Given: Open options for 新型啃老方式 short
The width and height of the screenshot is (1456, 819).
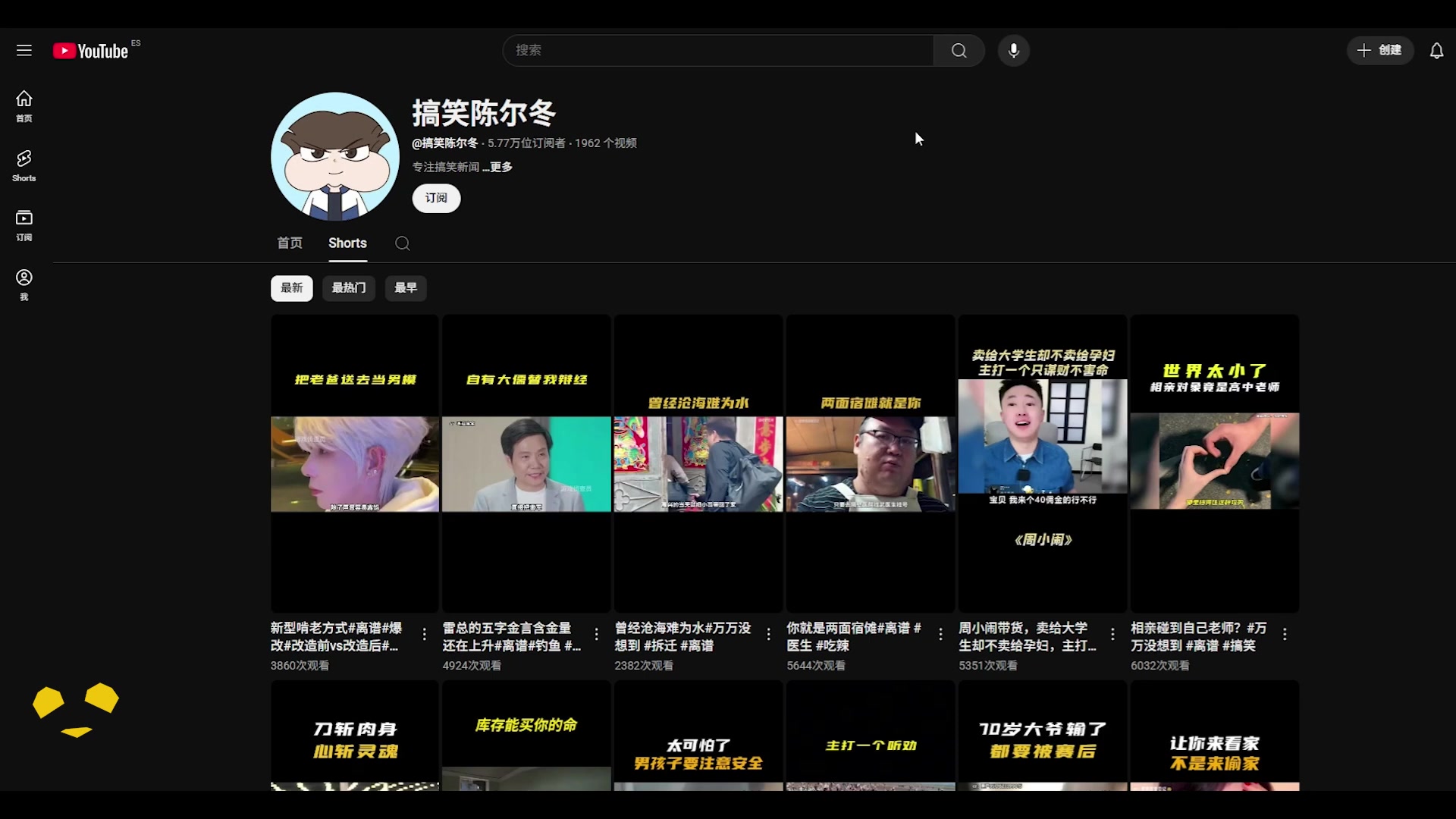Looking at the screenshot, I should tap(425, 634).
